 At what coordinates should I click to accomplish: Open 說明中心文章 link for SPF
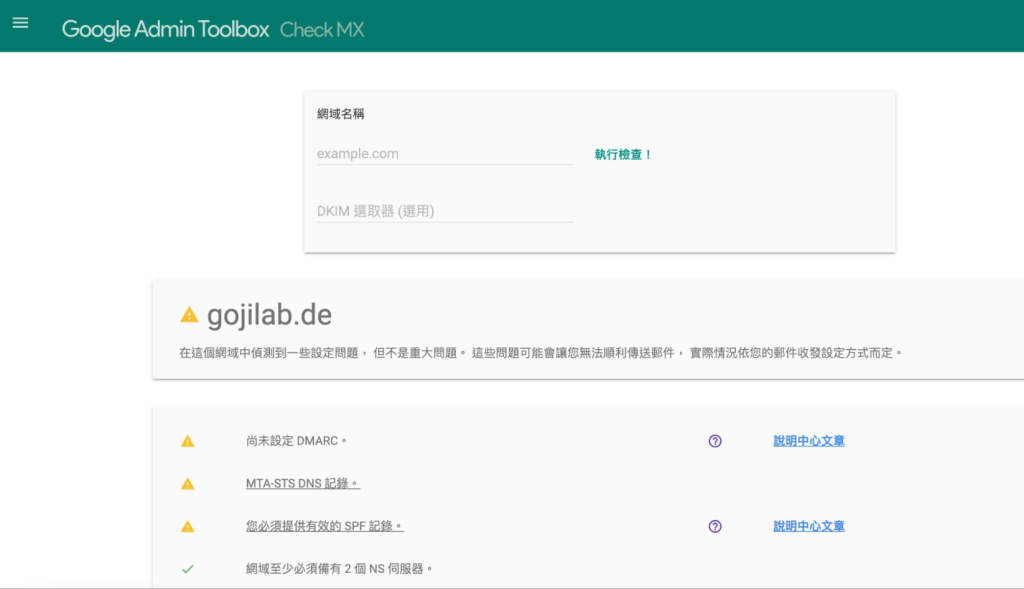[808, 526]
